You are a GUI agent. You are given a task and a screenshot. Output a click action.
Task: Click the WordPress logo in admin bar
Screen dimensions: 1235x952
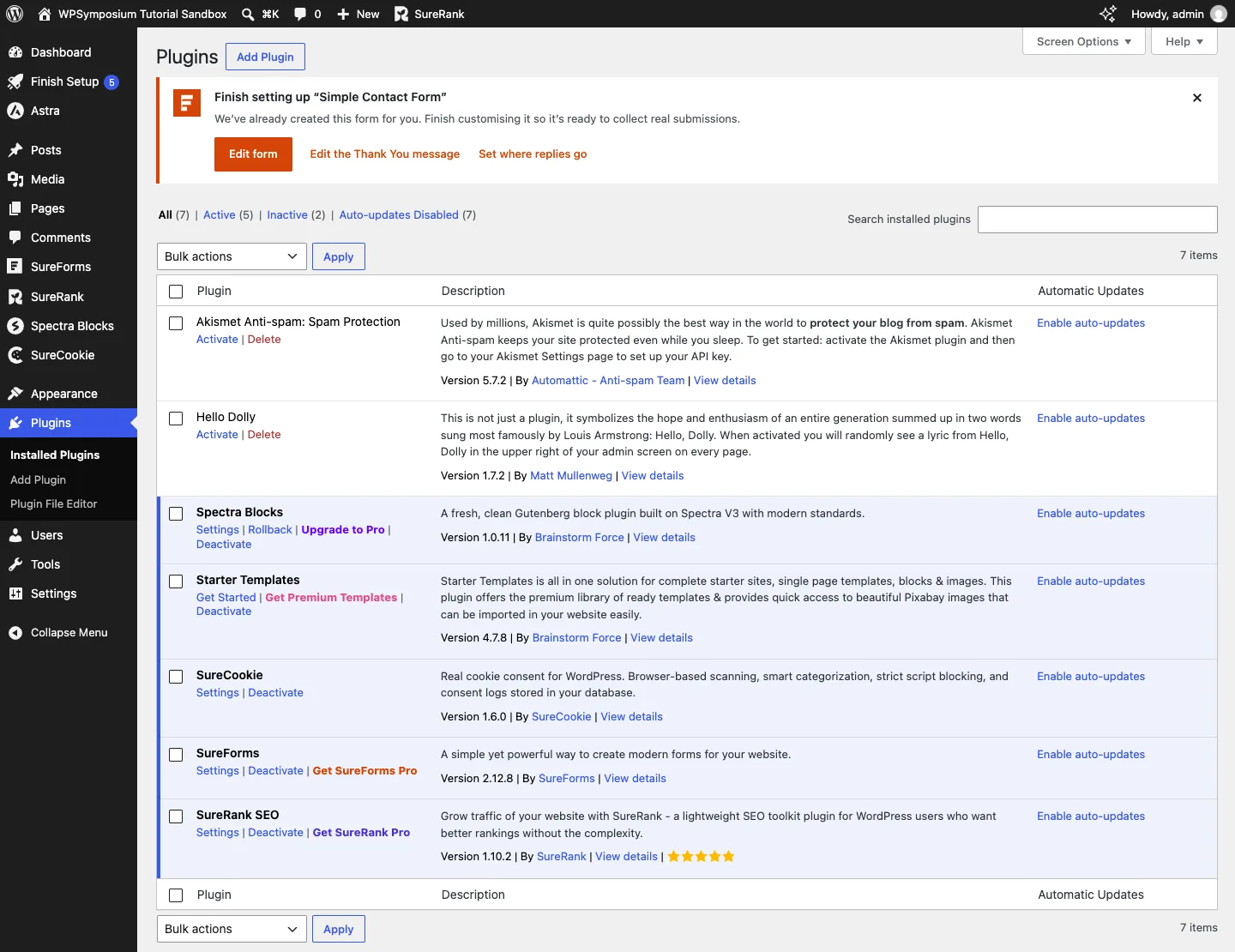point(15,14)
